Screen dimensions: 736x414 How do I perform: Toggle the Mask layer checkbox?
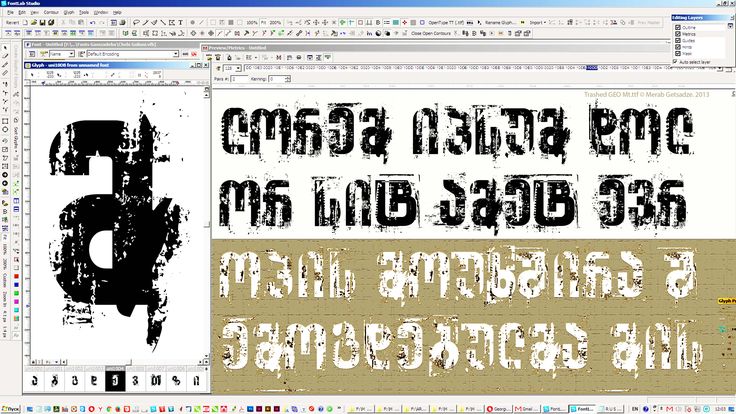pyautogui.click(x=678, y=54)
